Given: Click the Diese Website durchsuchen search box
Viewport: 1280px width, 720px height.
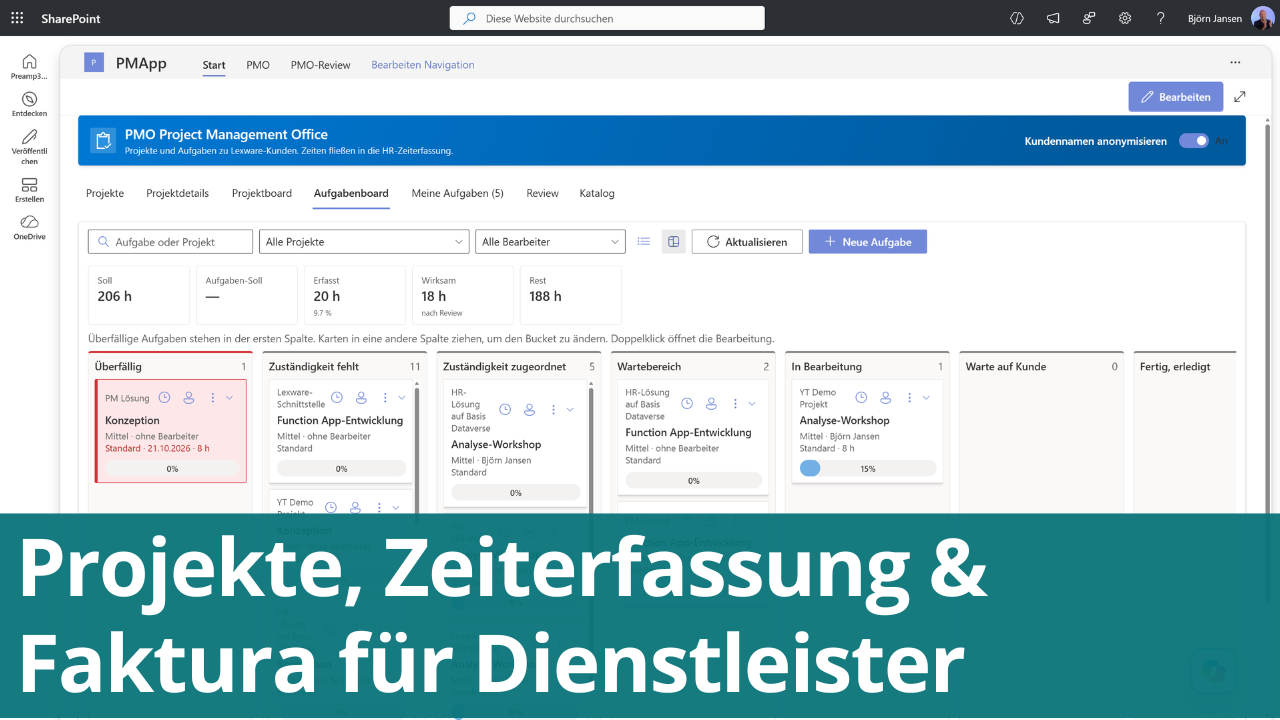Looking at the screenshot, I should tap(607, 18).
